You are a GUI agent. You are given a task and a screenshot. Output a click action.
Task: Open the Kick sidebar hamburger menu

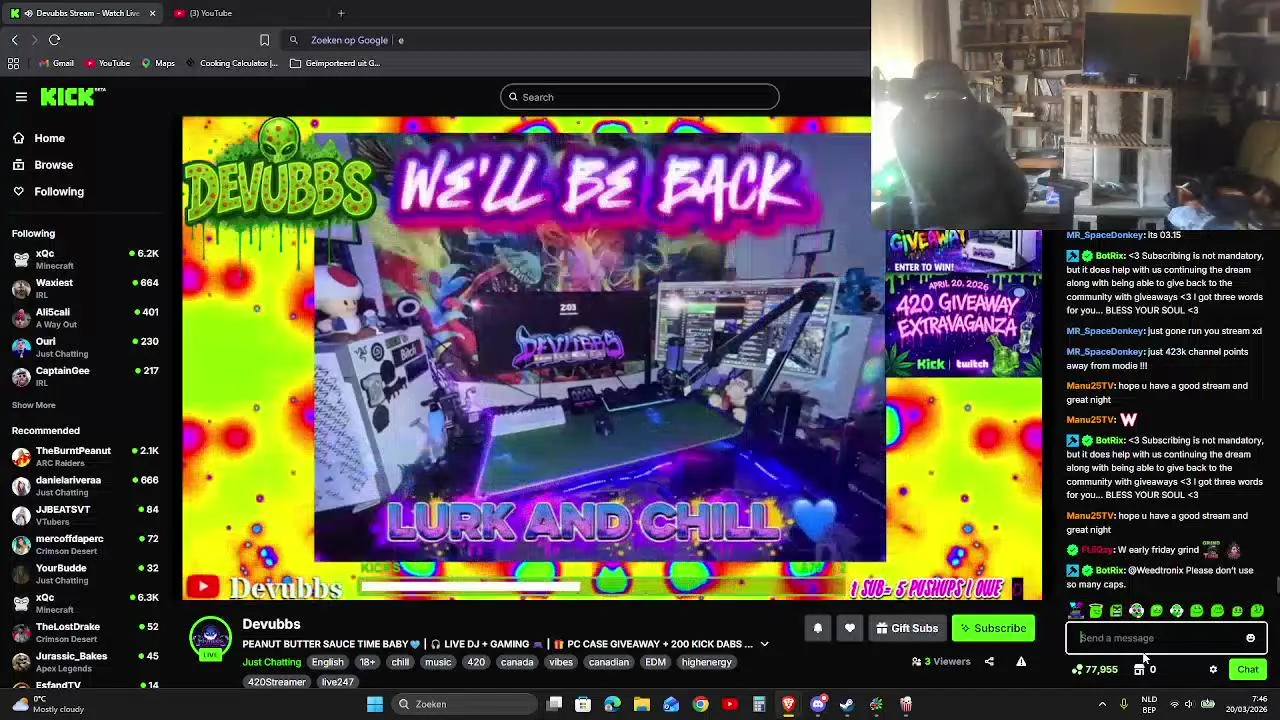point(21,97)
